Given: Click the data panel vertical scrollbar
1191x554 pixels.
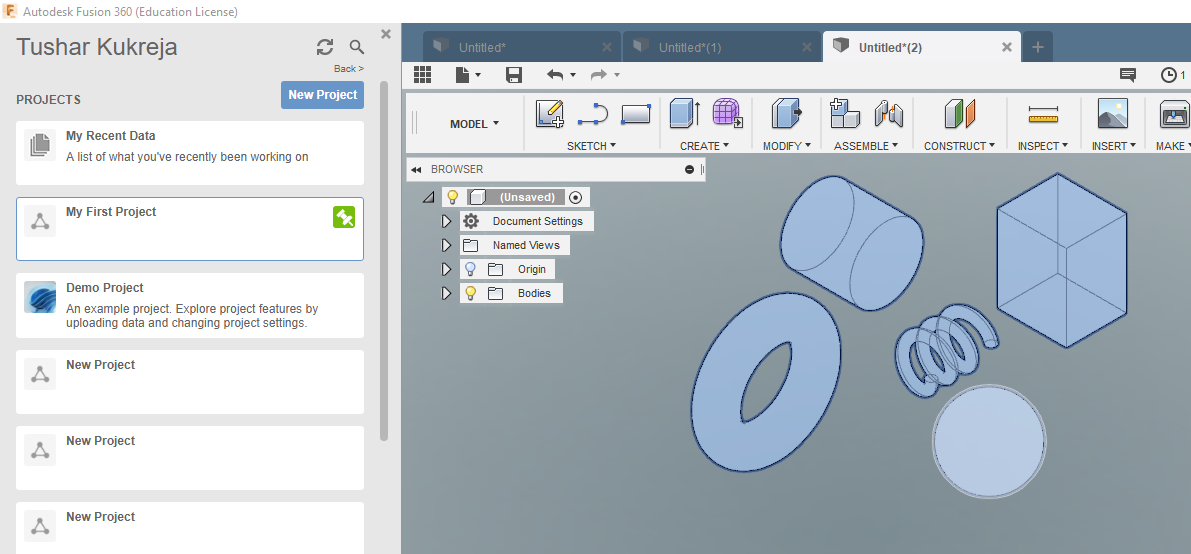Looking at the screenshot, I should click(x=384, y=261).
